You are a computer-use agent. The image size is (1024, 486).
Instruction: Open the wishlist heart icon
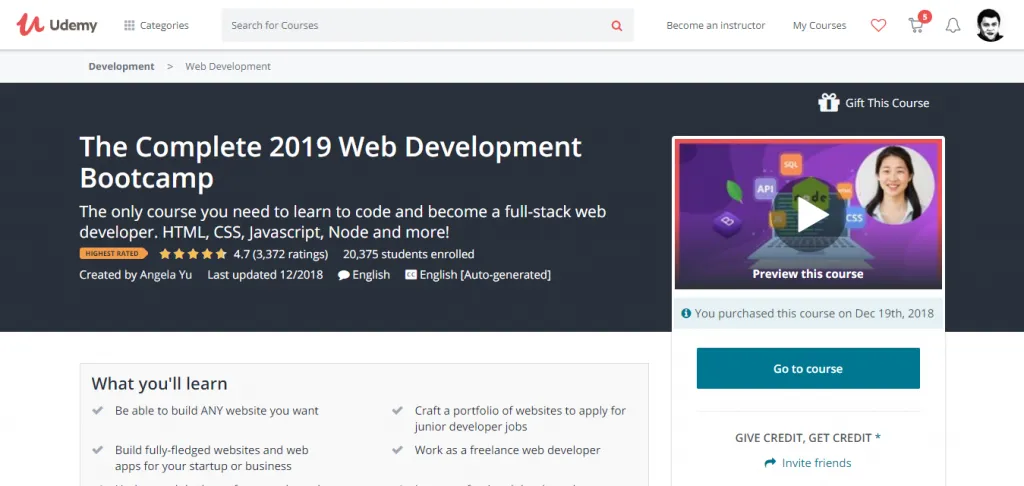[x=878, y=25]
